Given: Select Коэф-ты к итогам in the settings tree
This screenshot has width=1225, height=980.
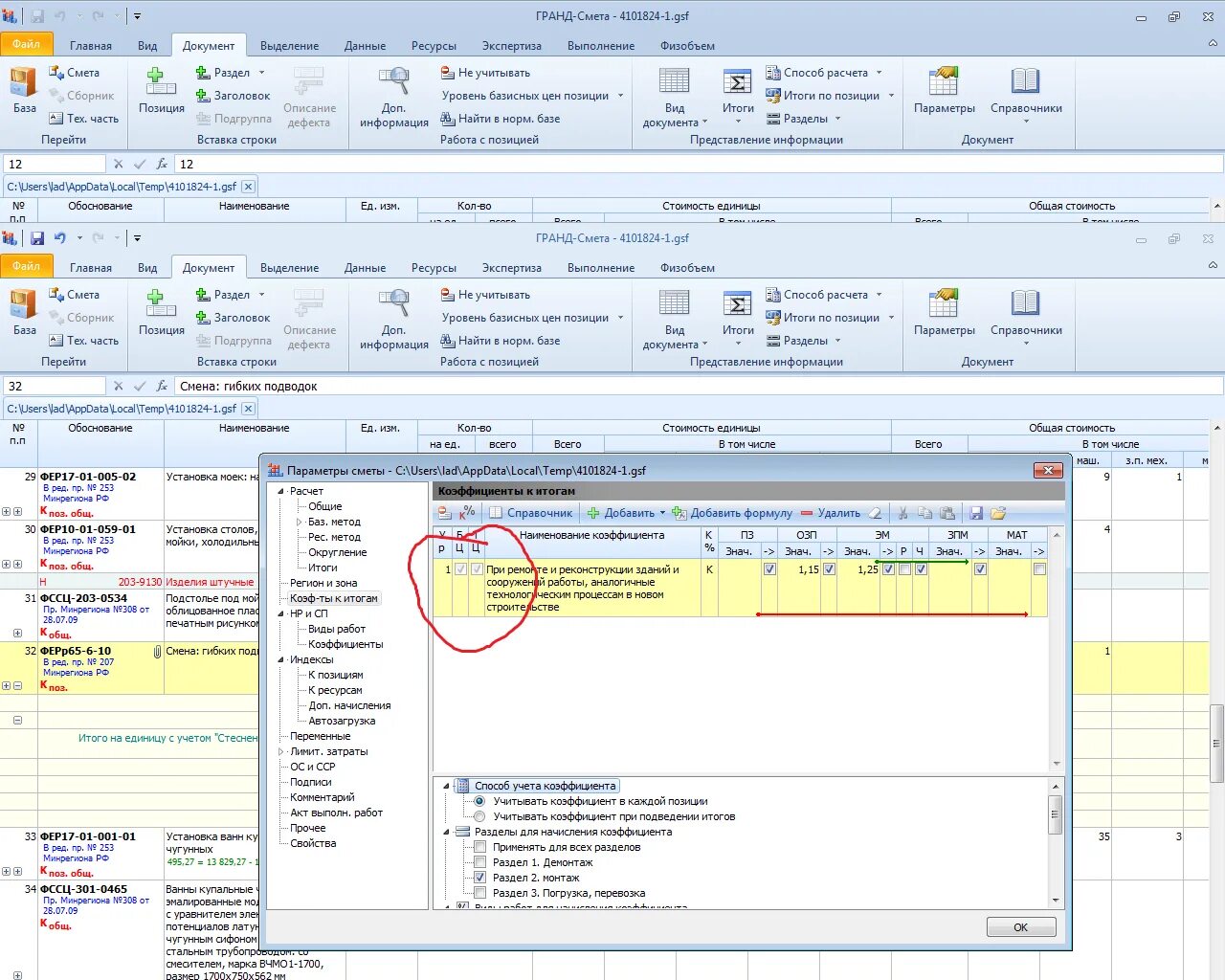Looking at the screenshot, I should [334, 598].
